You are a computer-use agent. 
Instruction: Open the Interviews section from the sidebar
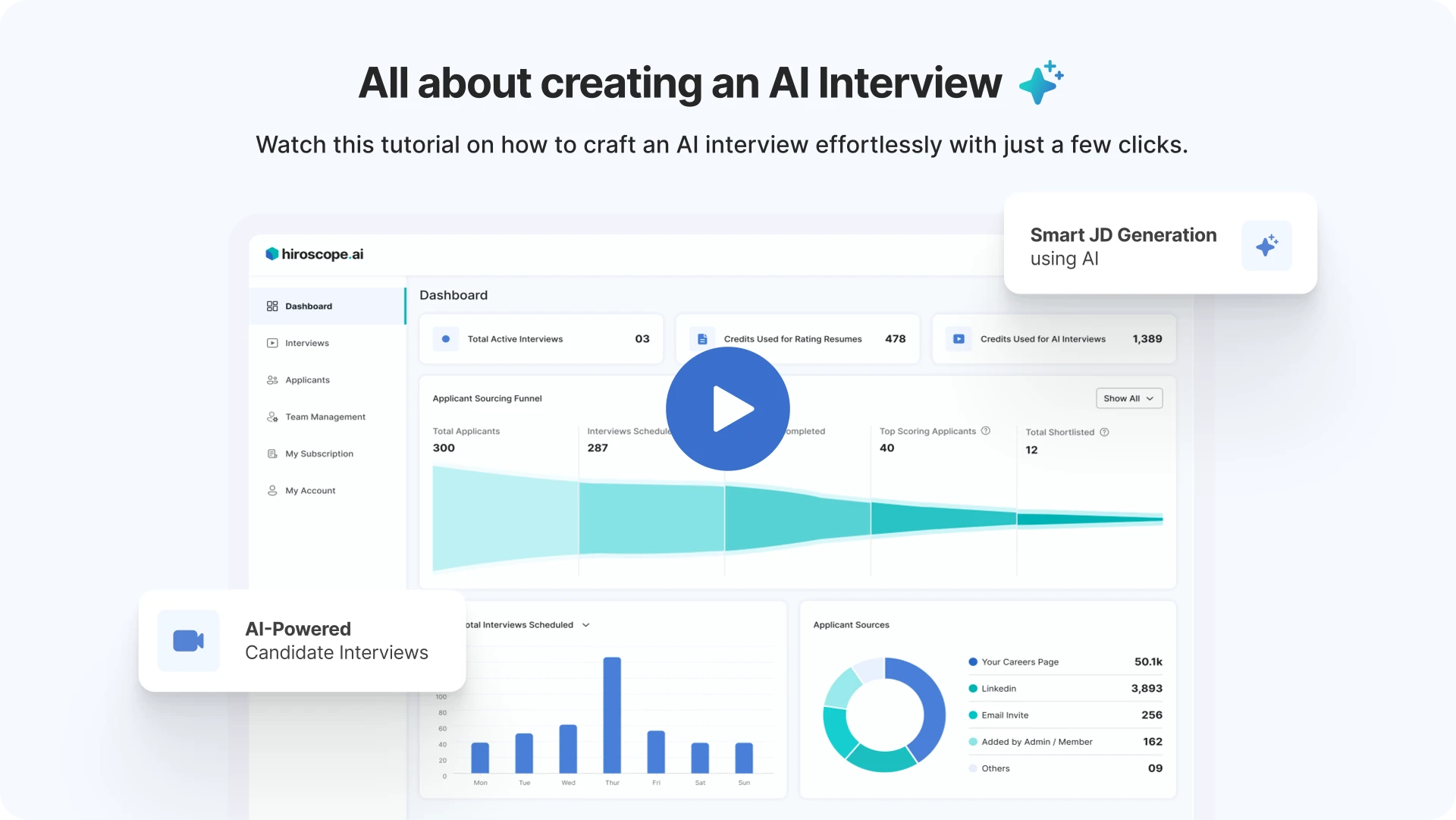click(x=306, y=343)
